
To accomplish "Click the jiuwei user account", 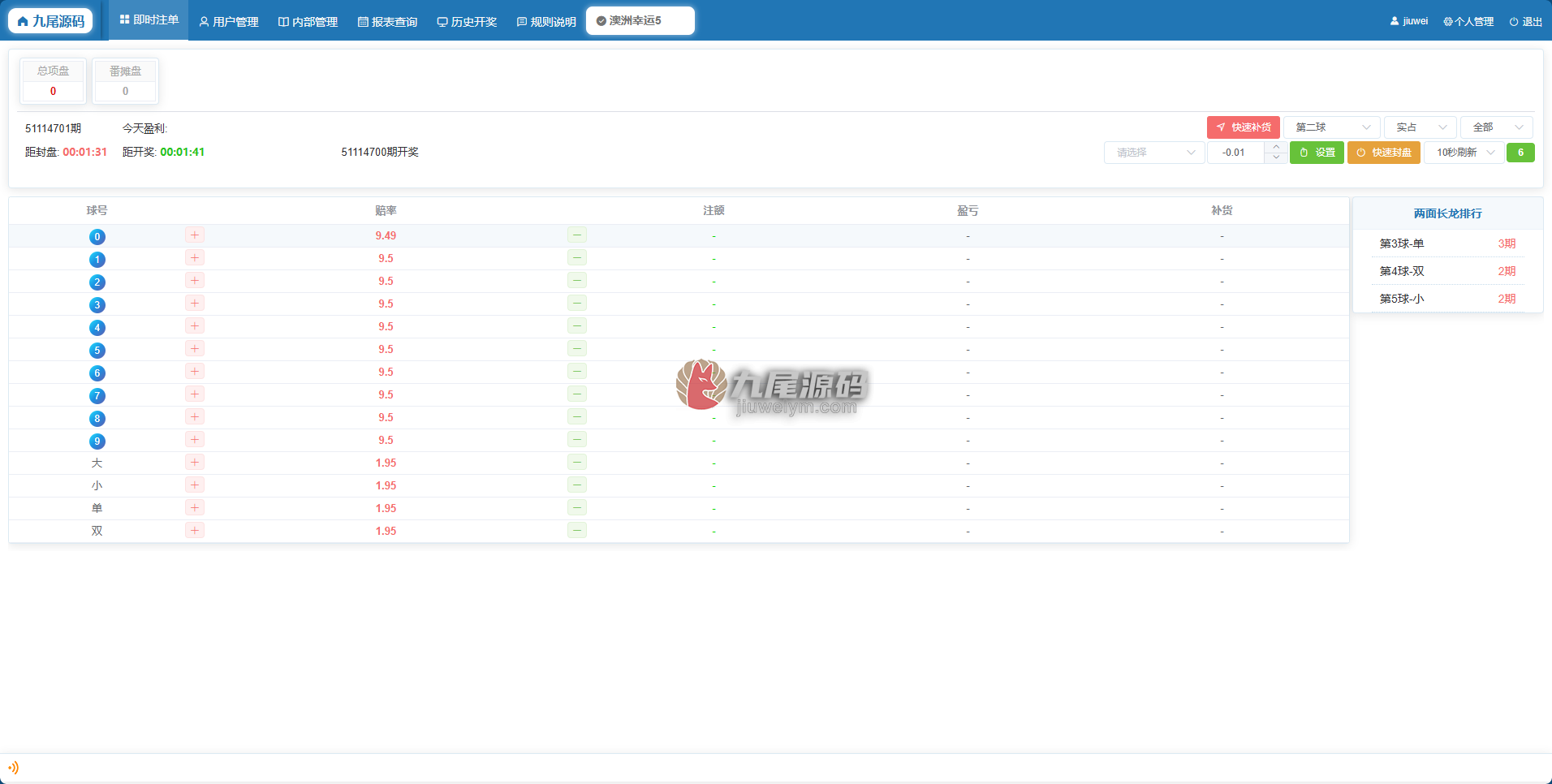I will (1409, 21).
